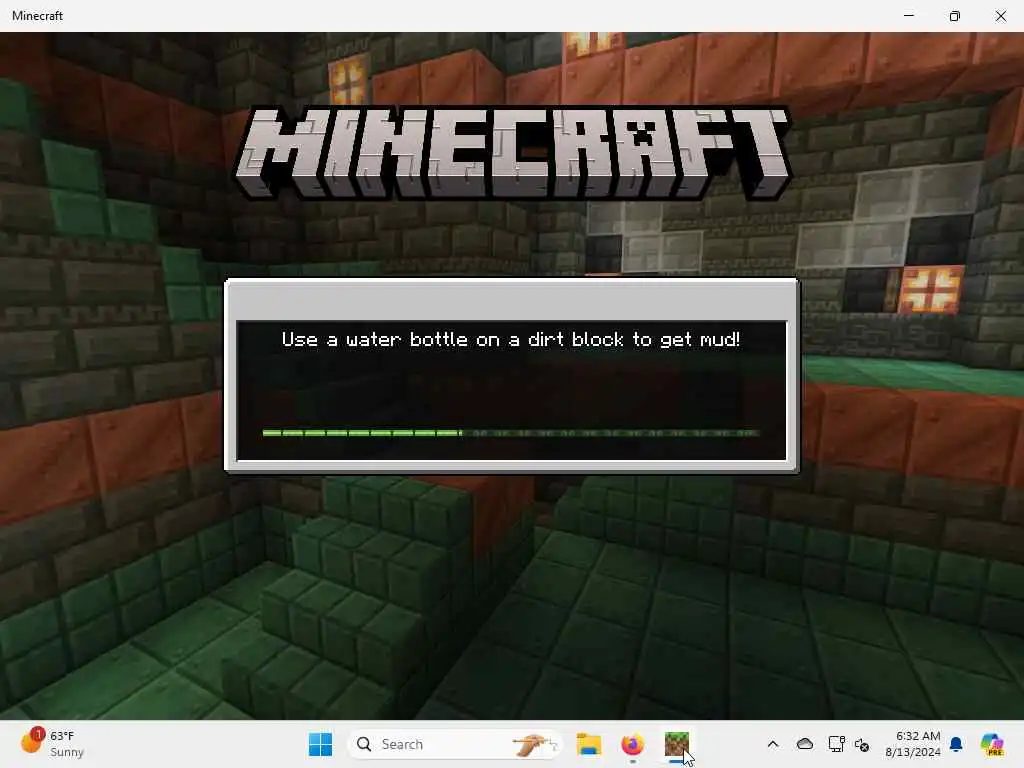Screen dimensions: 1024x768
Task: Click the loading tip about mud
Action: point(511,339)
